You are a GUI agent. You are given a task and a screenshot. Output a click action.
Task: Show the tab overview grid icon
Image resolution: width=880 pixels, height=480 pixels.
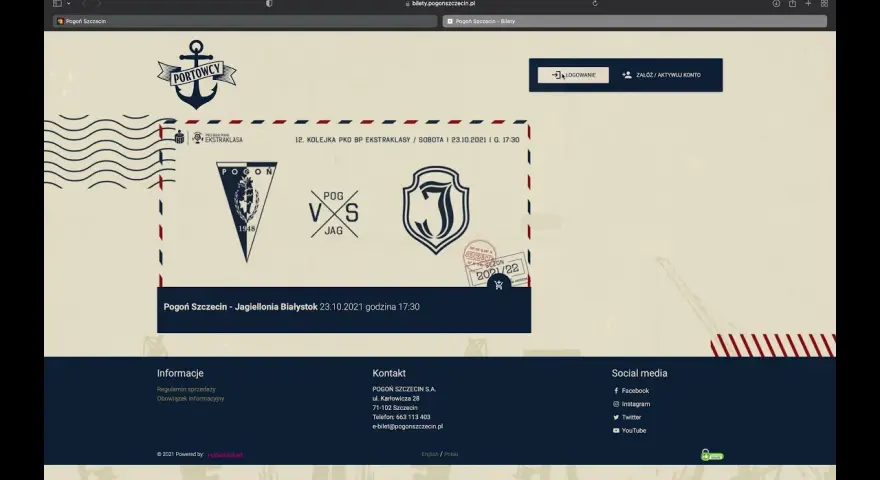pyautogui.click(x=824, y=3)
